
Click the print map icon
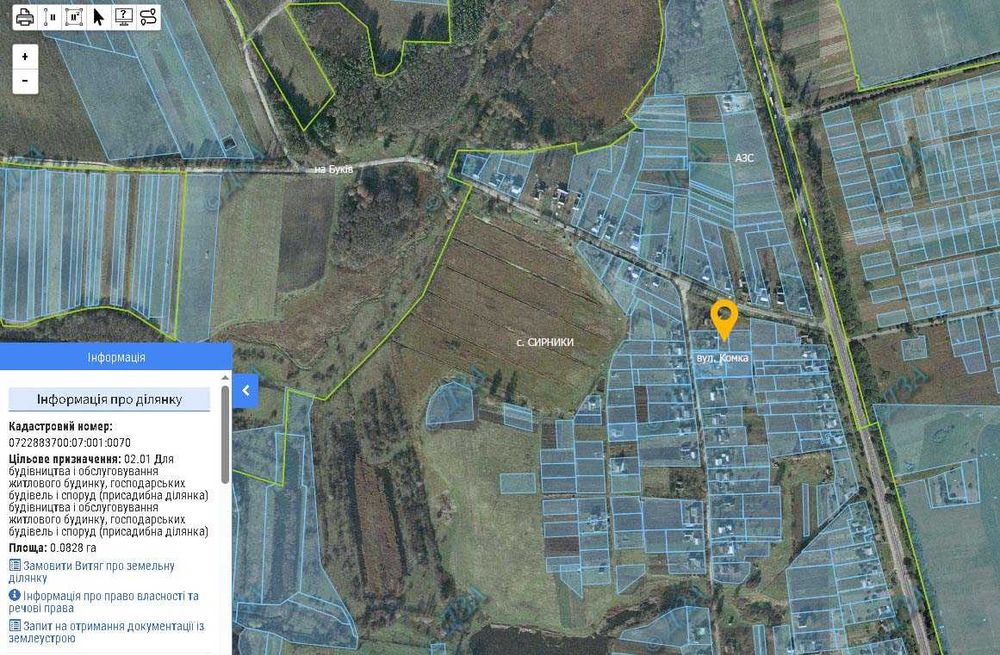(25, 17)
